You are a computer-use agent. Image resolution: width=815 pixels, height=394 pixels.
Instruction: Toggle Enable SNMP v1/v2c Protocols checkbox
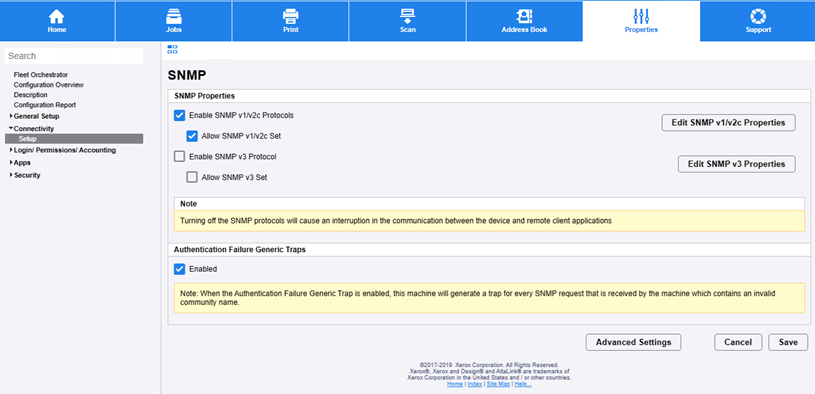[179, 115]
